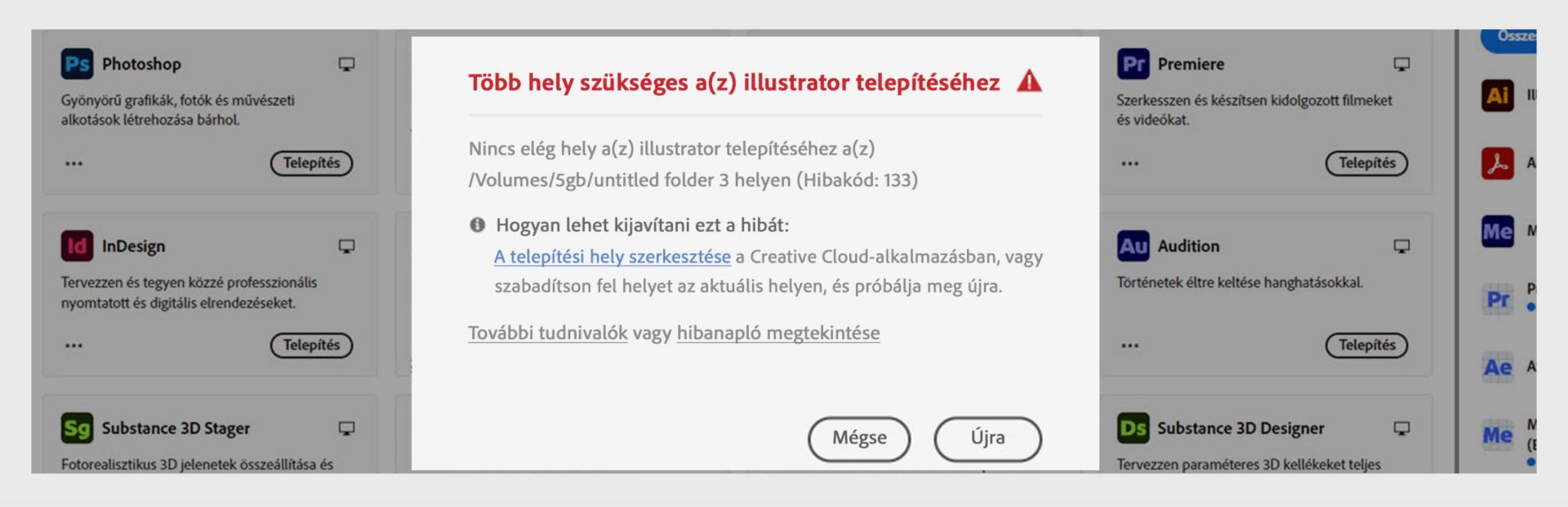Screen dimensions: 1568x507
Task: Open the more options menu on Premiere card
Action: [1130, 163]
